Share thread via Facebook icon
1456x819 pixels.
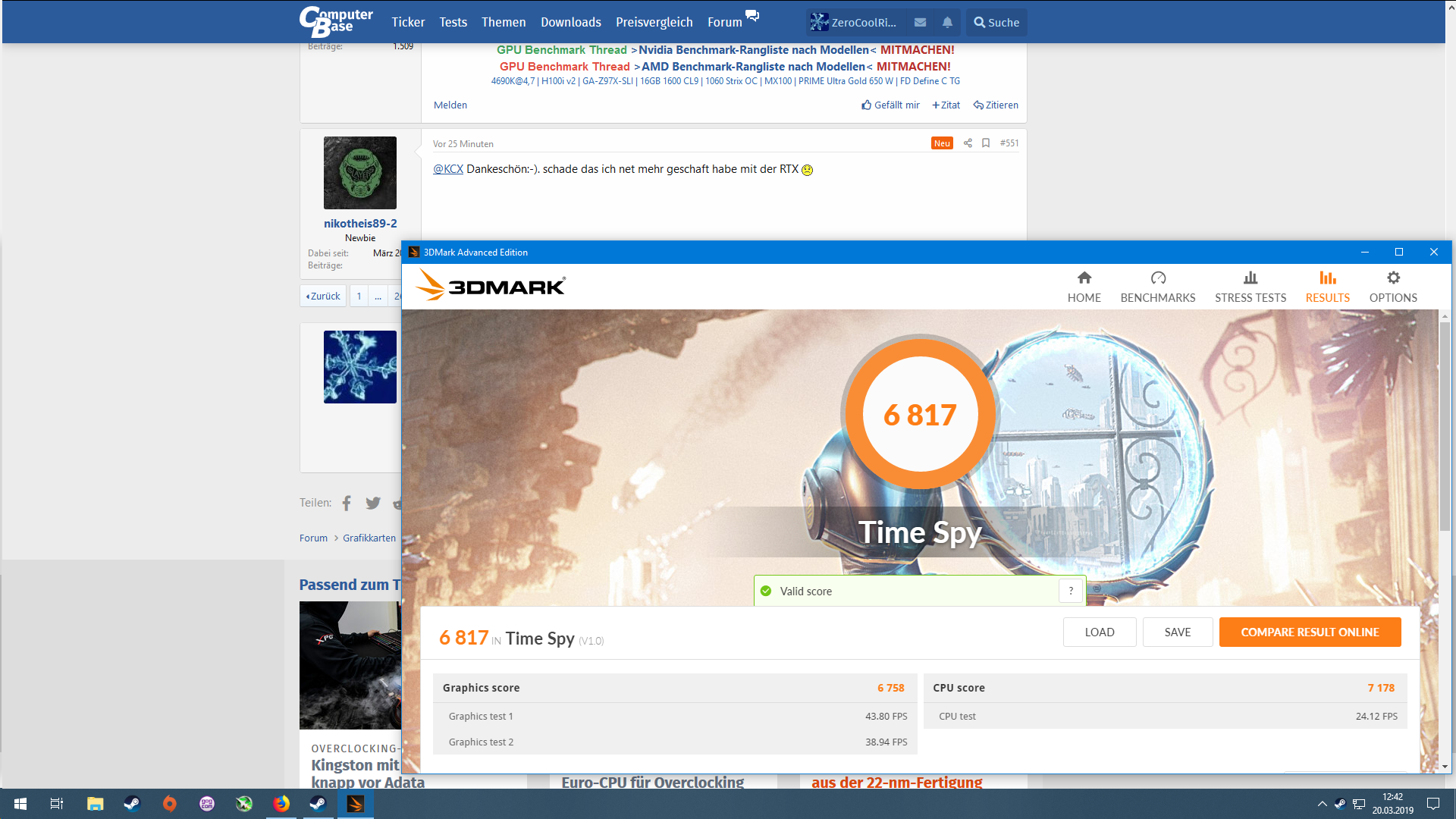pyautogui.click(x=347, y=503)
